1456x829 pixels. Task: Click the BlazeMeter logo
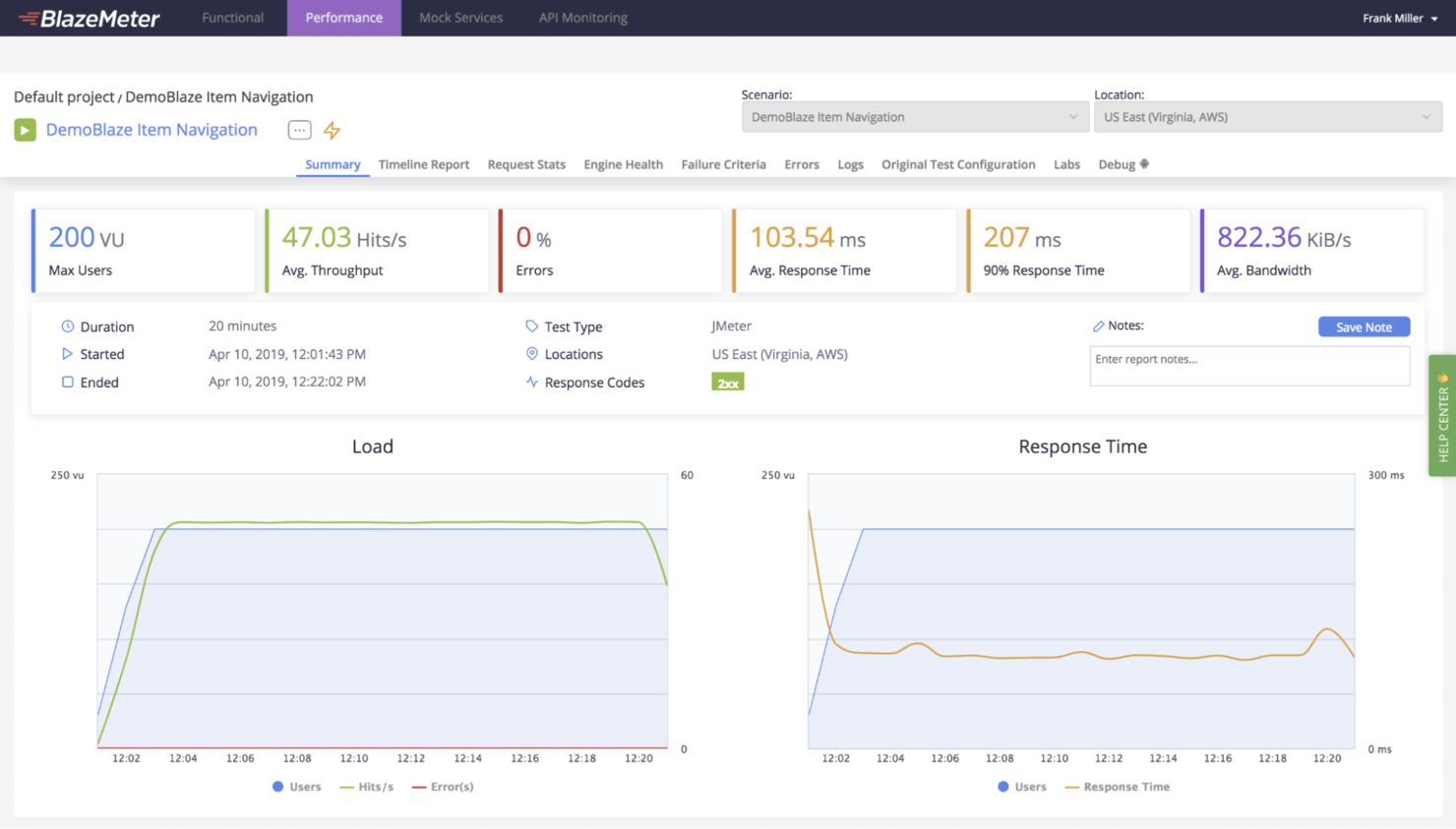89,17
